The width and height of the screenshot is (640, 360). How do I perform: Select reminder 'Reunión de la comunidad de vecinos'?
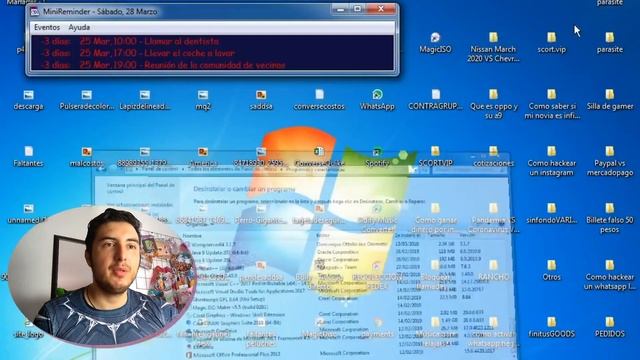163,64
